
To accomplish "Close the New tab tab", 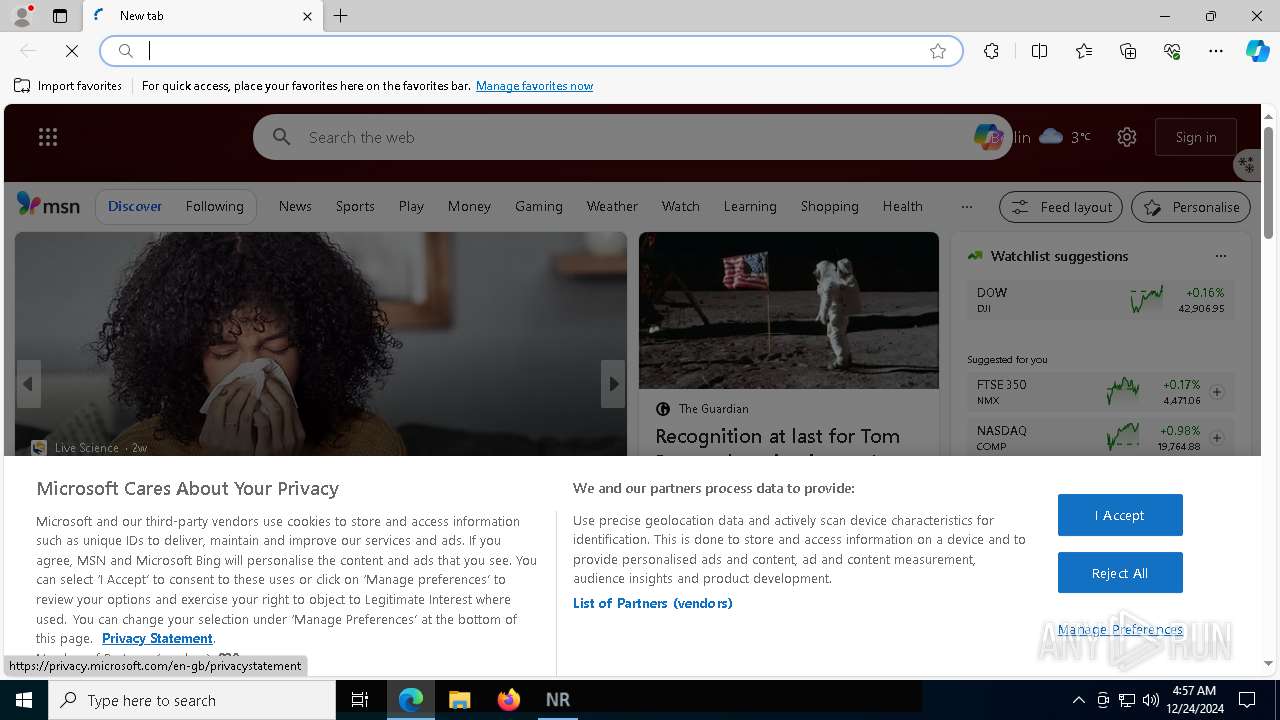I will click(x=307, y=16).
